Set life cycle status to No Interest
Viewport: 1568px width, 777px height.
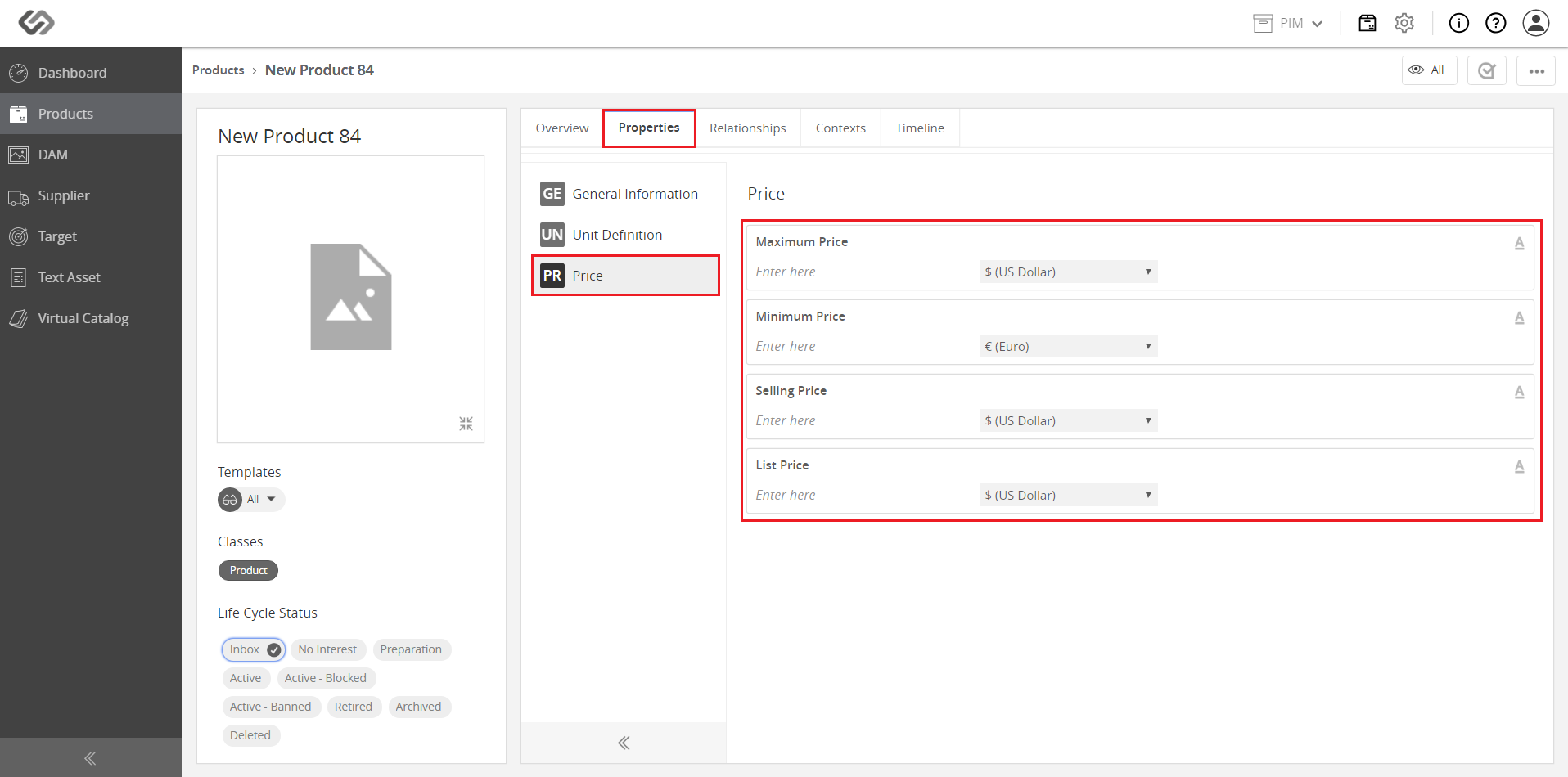point(327,649)
